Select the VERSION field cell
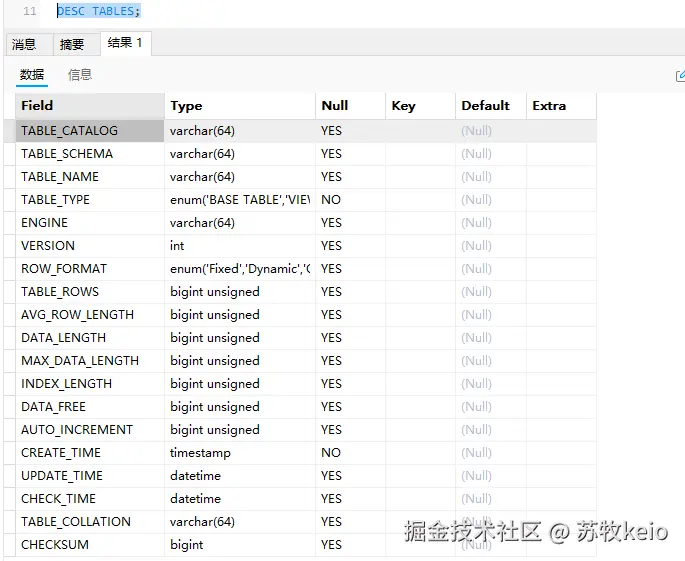Image resolution: width=685 pixels, height=561 pixels. tap(90, 246)
